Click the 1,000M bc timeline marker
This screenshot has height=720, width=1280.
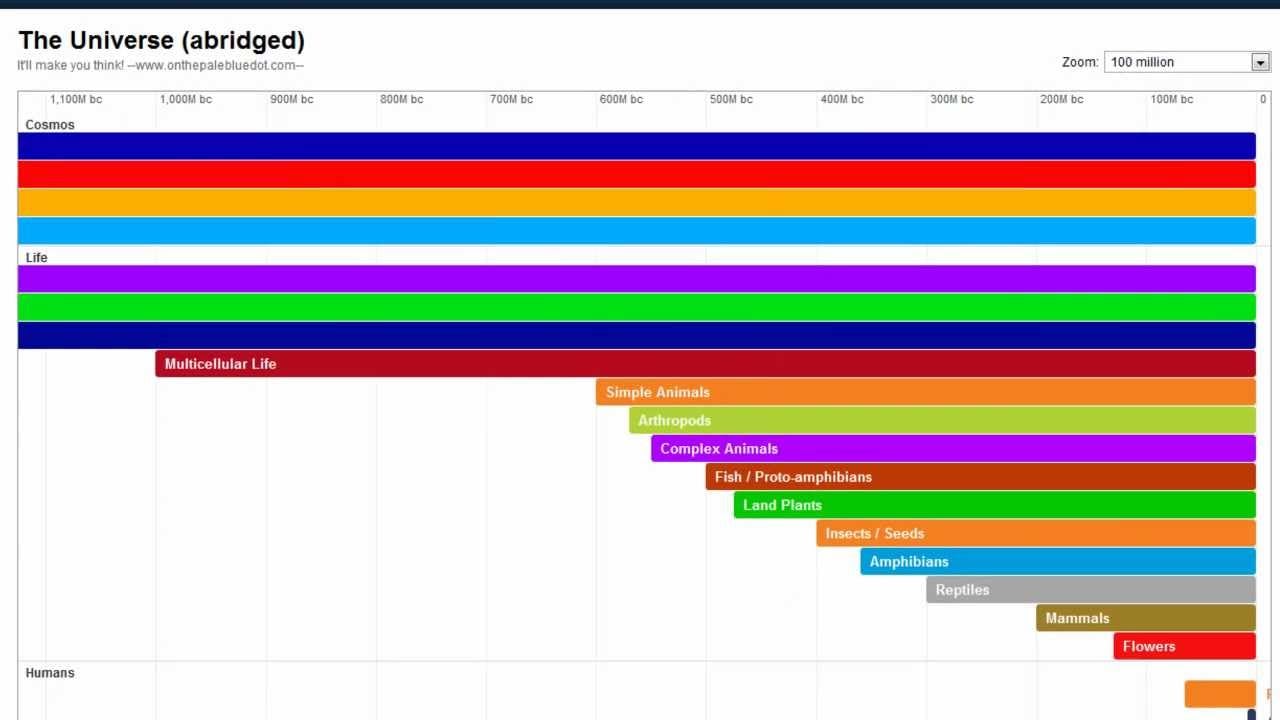tap(185, 99)
